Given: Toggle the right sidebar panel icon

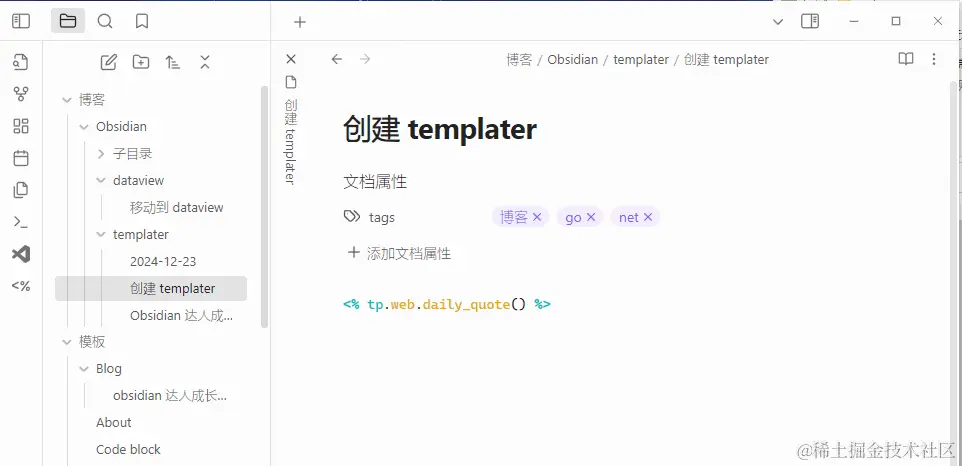Looking at the screenshot, I should pos(810,21).
